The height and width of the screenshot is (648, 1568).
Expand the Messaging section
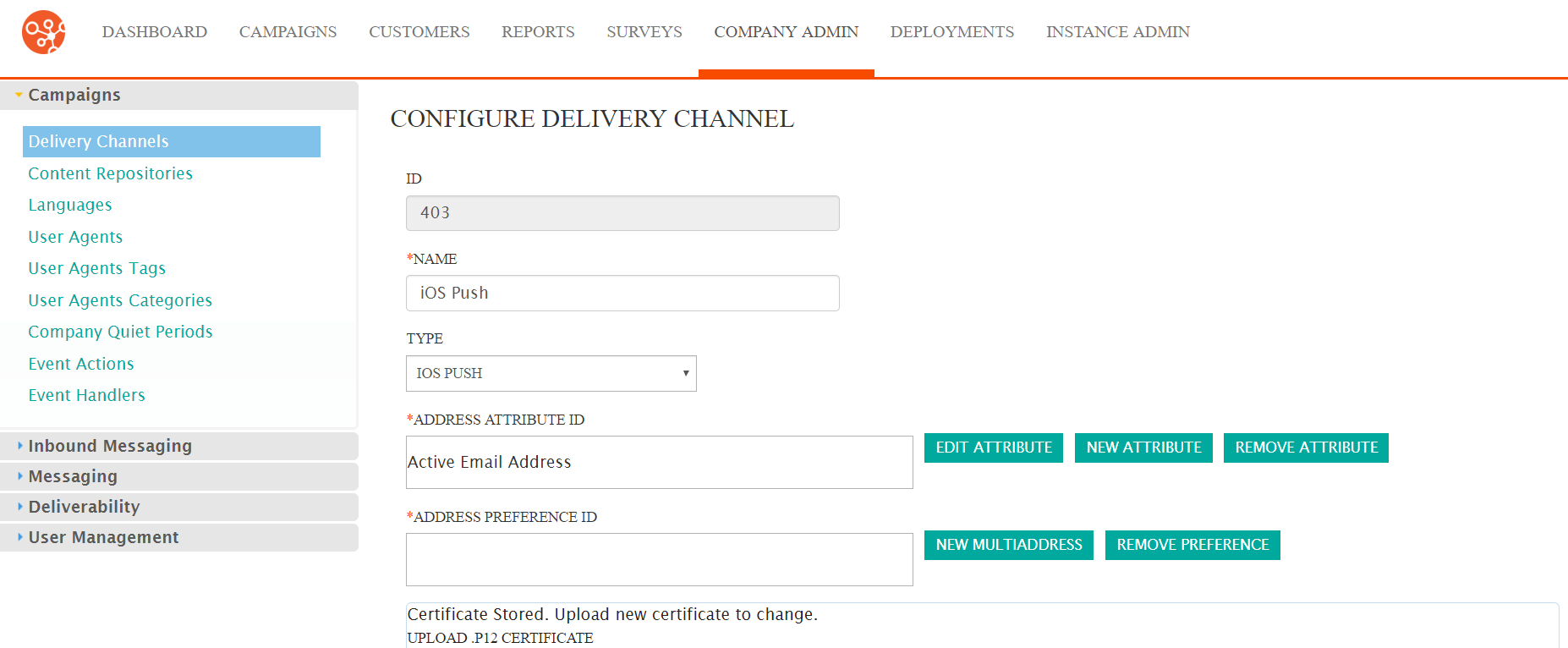coord(178,476)
